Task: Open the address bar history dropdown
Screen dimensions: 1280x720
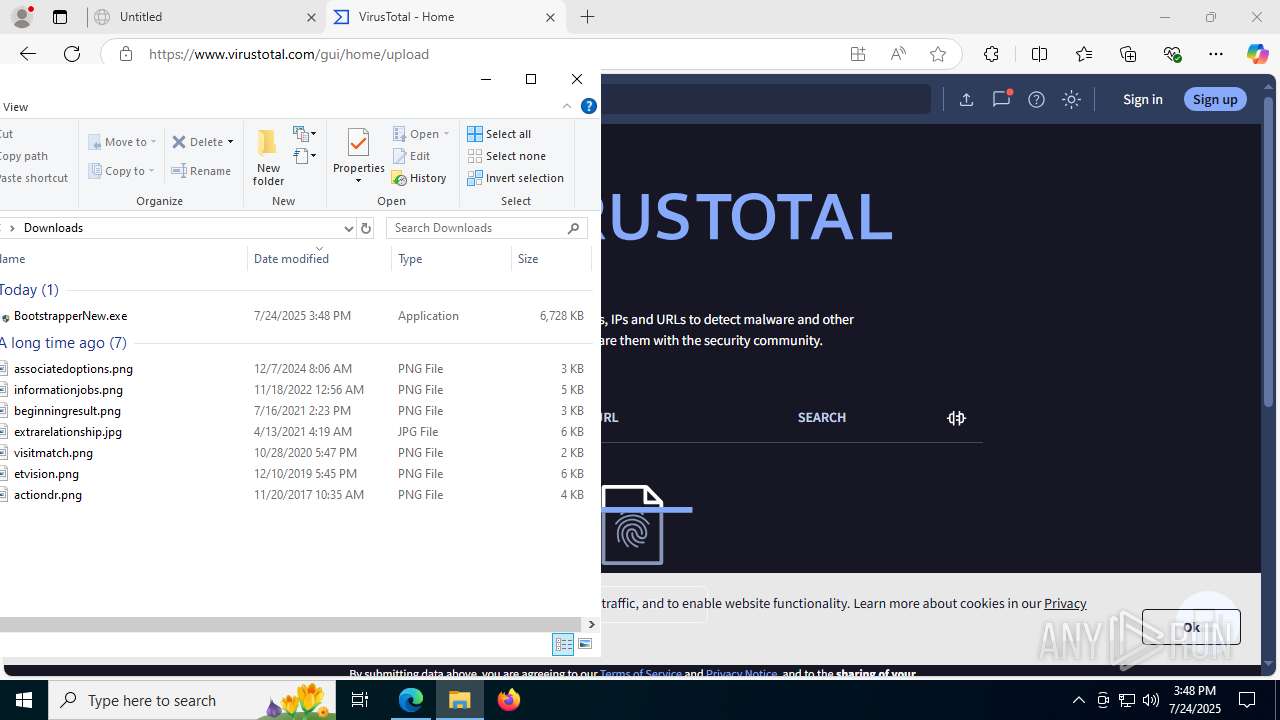Action: click(x=348, y=228)
